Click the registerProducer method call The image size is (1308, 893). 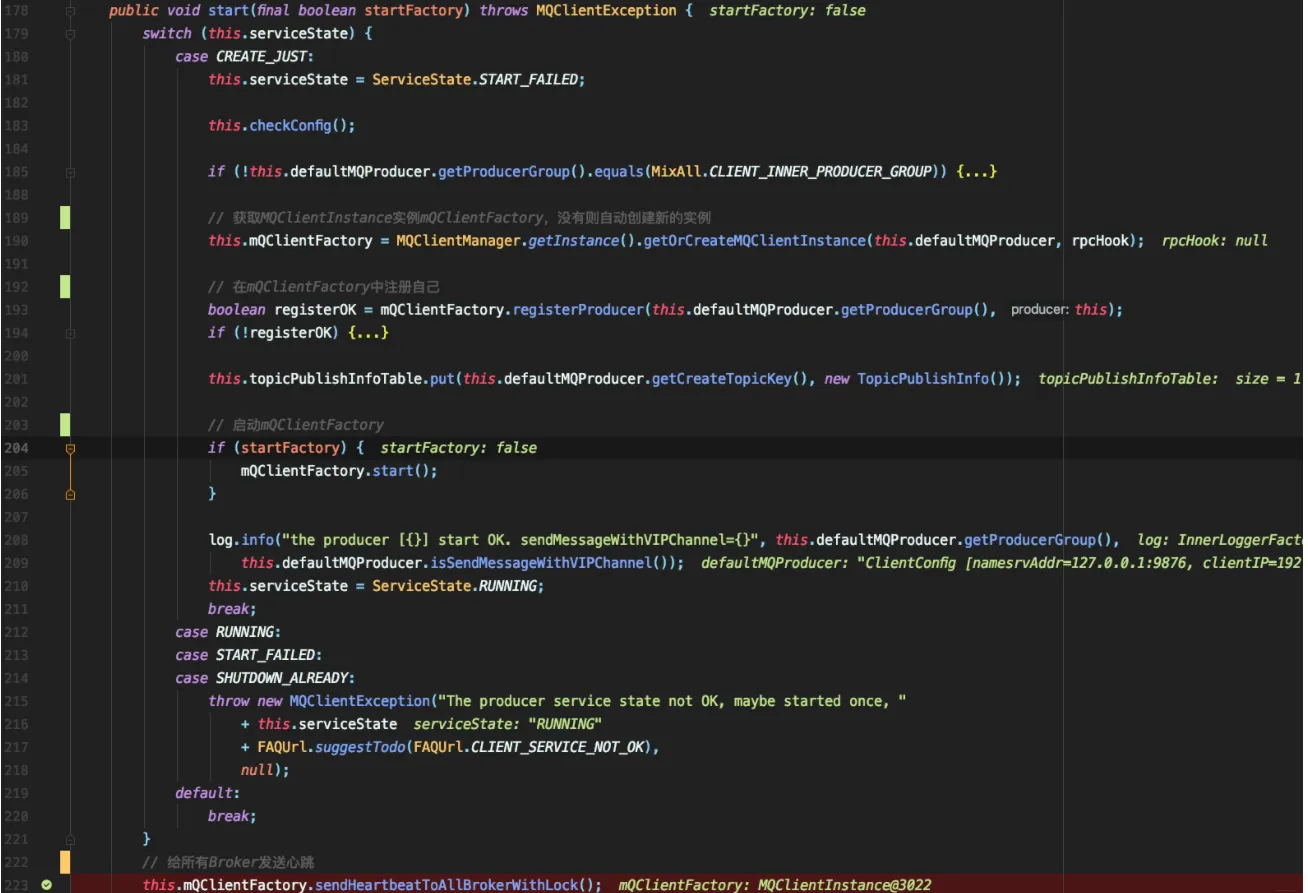tap(578, 310)
